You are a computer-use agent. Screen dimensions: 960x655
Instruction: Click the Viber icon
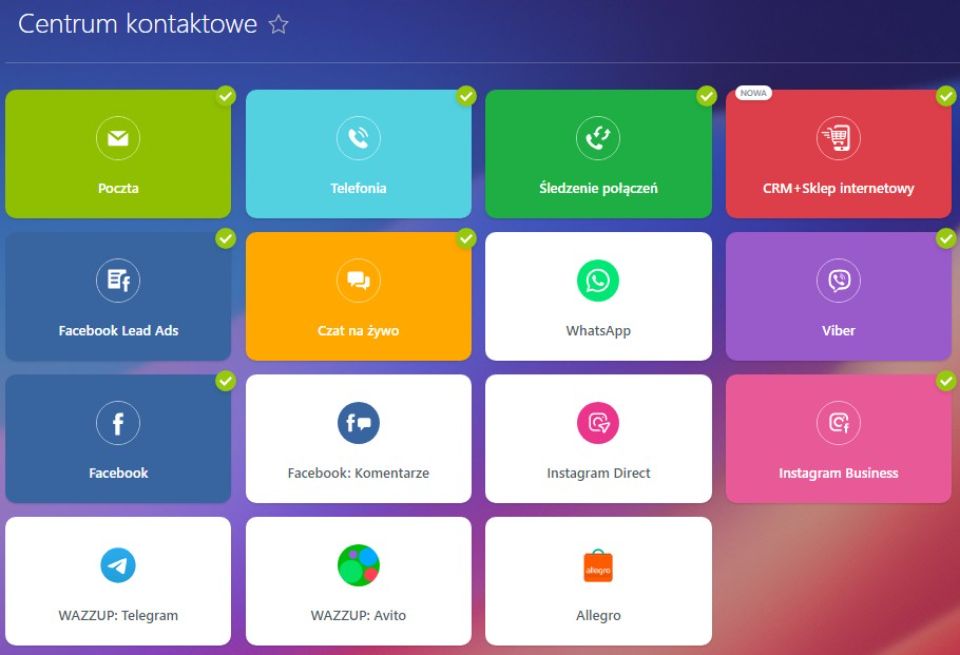click(x=838, y=281)
